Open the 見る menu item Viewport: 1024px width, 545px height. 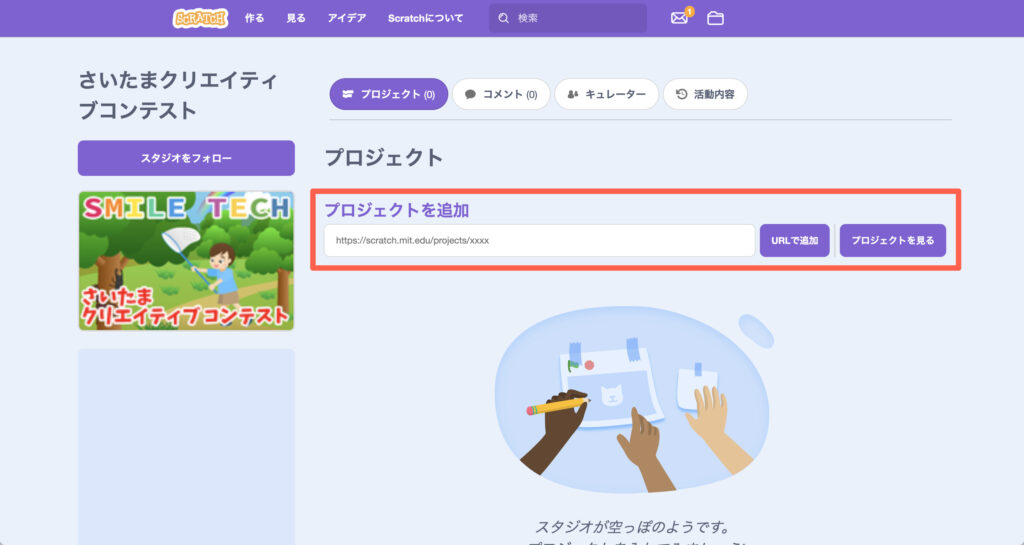pos(296,18)
